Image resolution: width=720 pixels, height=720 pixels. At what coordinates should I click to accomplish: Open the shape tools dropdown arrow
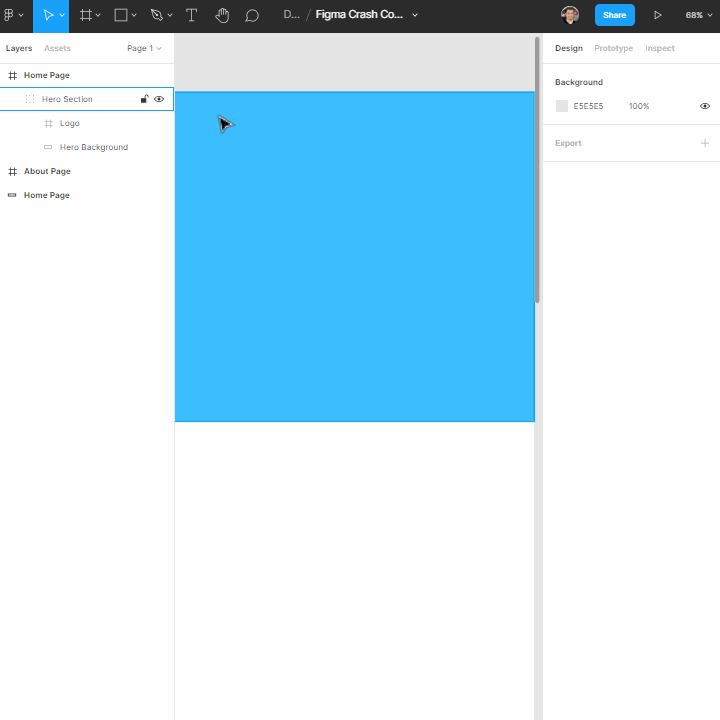click(x=134, y=15)
